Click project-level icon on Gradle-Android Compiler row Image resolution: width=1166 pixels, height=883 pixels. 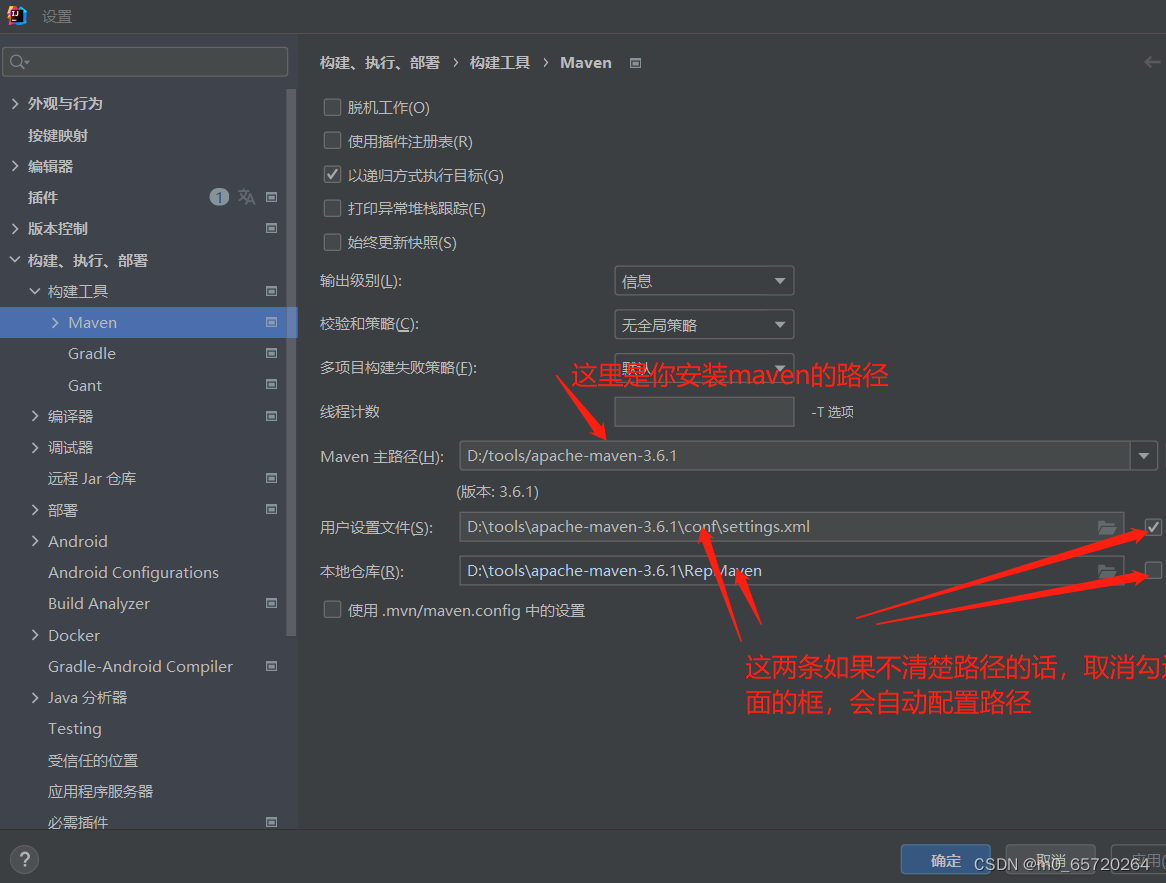tap(271, 666)
